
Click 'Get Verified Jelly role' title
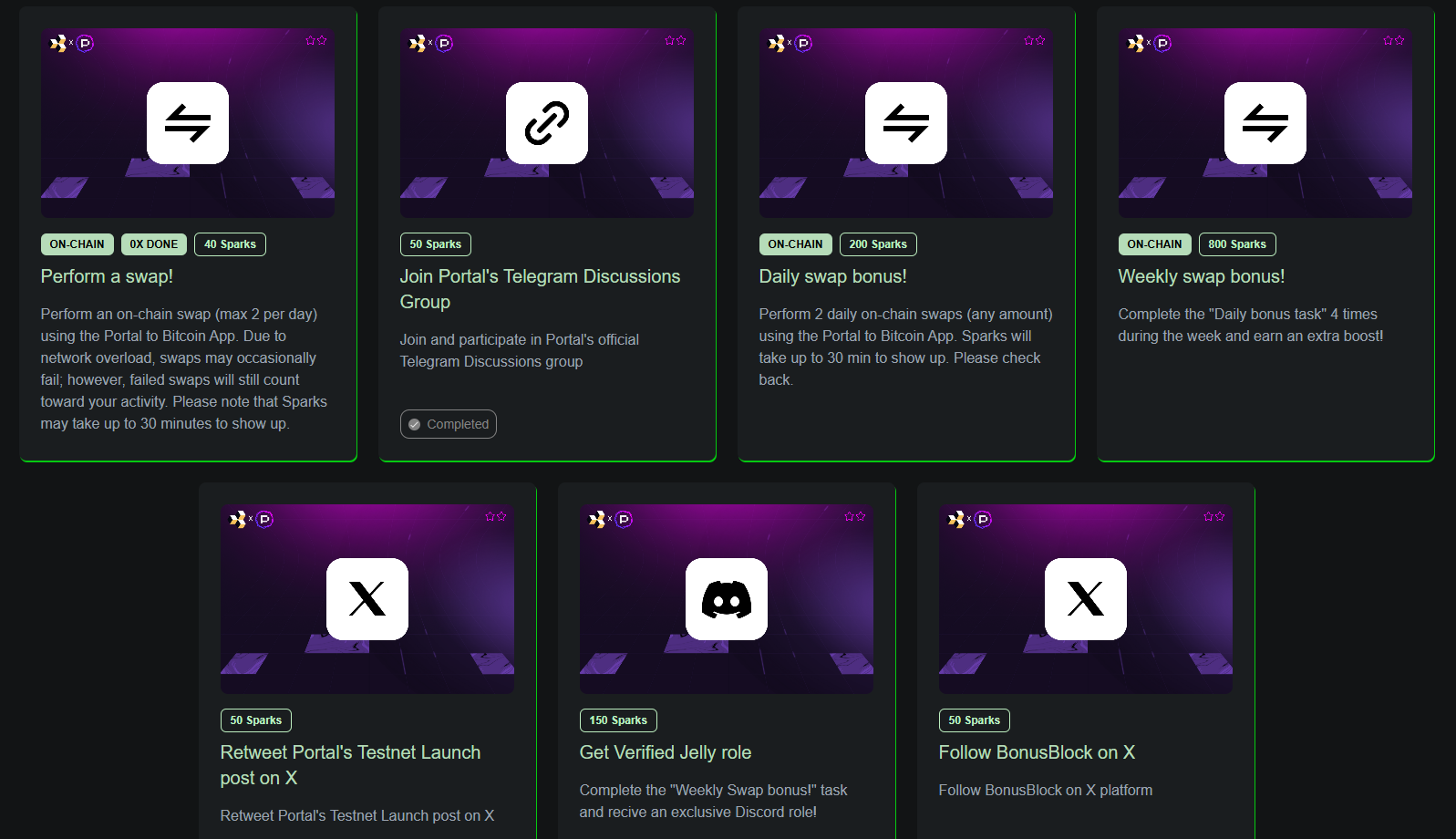pos(666,752)
